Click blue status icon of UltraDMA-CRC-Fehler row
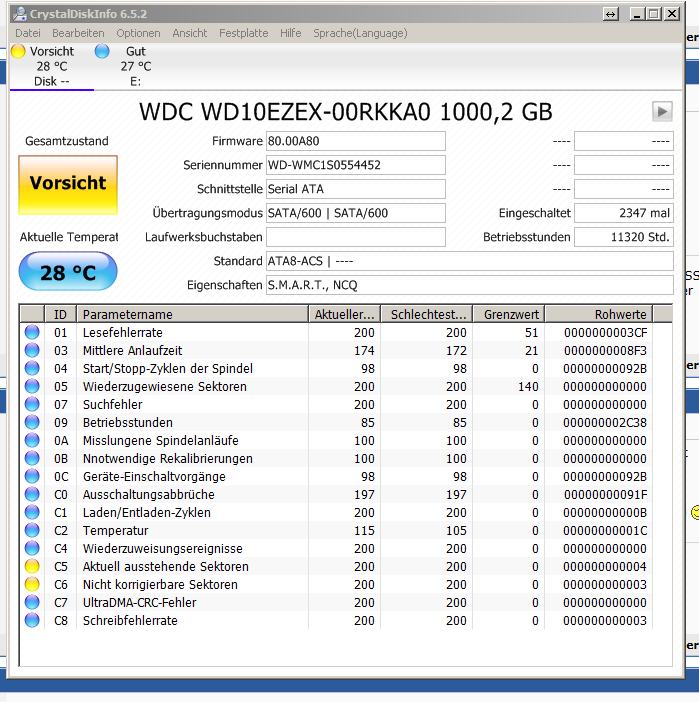The image size is (699, 702). [32, 602]
